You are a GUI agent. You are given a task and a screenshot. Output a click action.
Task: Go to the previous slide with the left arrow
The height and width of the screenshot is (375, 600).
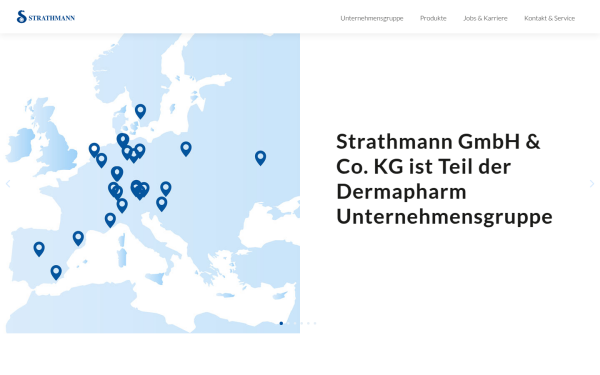[8, 184]
